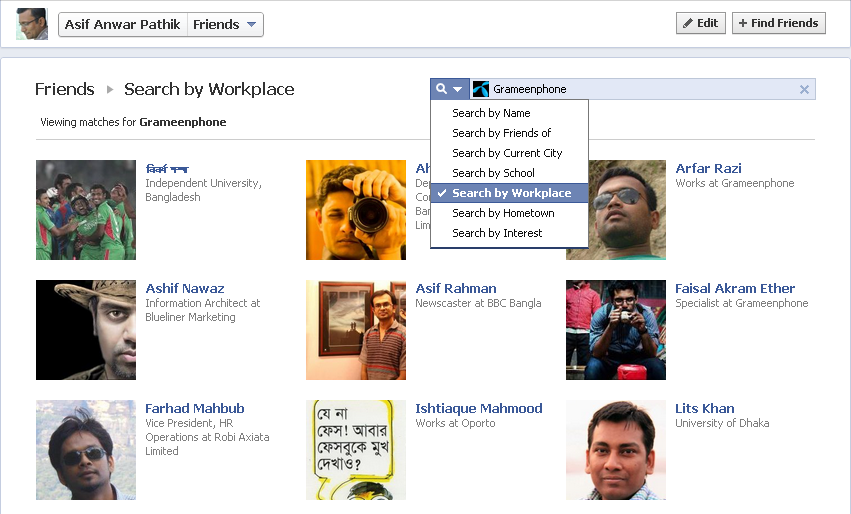Click the 'University of Dhaka' text

722,423
